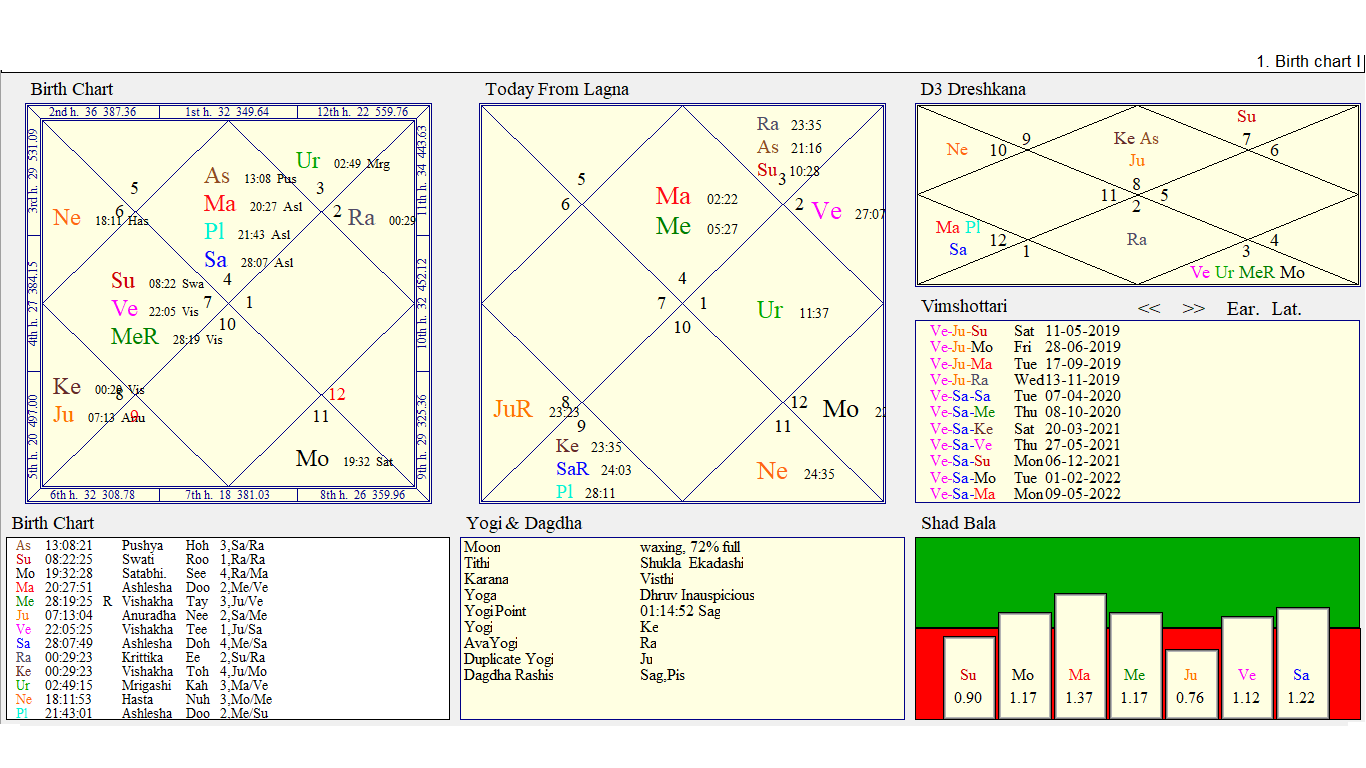The width and height of the screenshot is (1366, 768).
Task: Select Rahu in the Birth Chart diagram
Action: (361, 218)
